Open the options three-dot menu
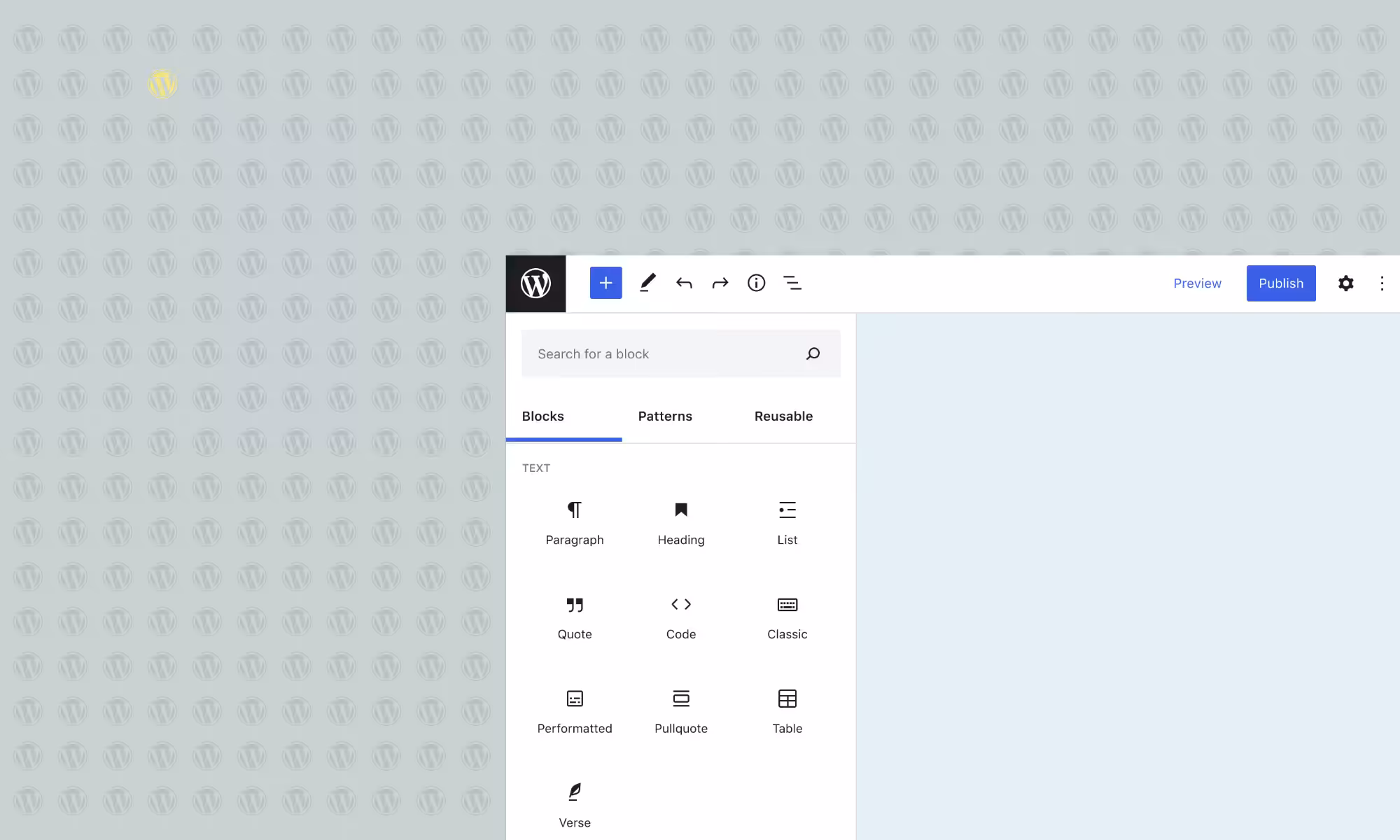Screen dimensions: 1400x840 tap(1382, 283)
